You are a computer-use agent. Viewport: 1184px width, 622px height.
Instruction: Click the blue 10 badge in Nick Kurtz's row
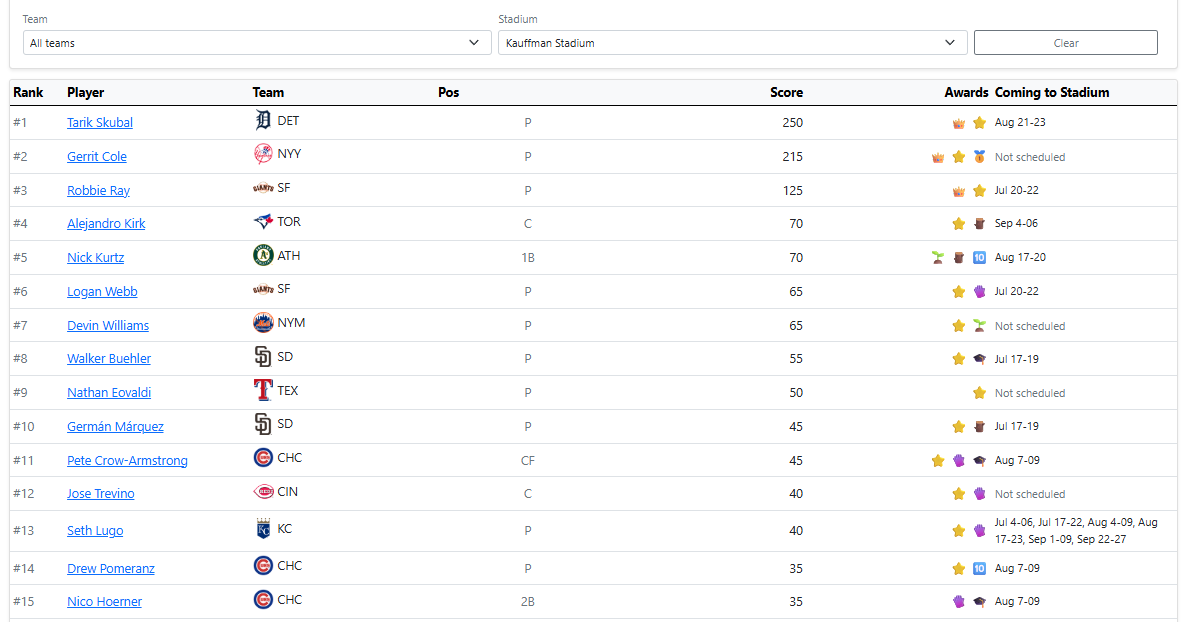click(x=979, y=257)
